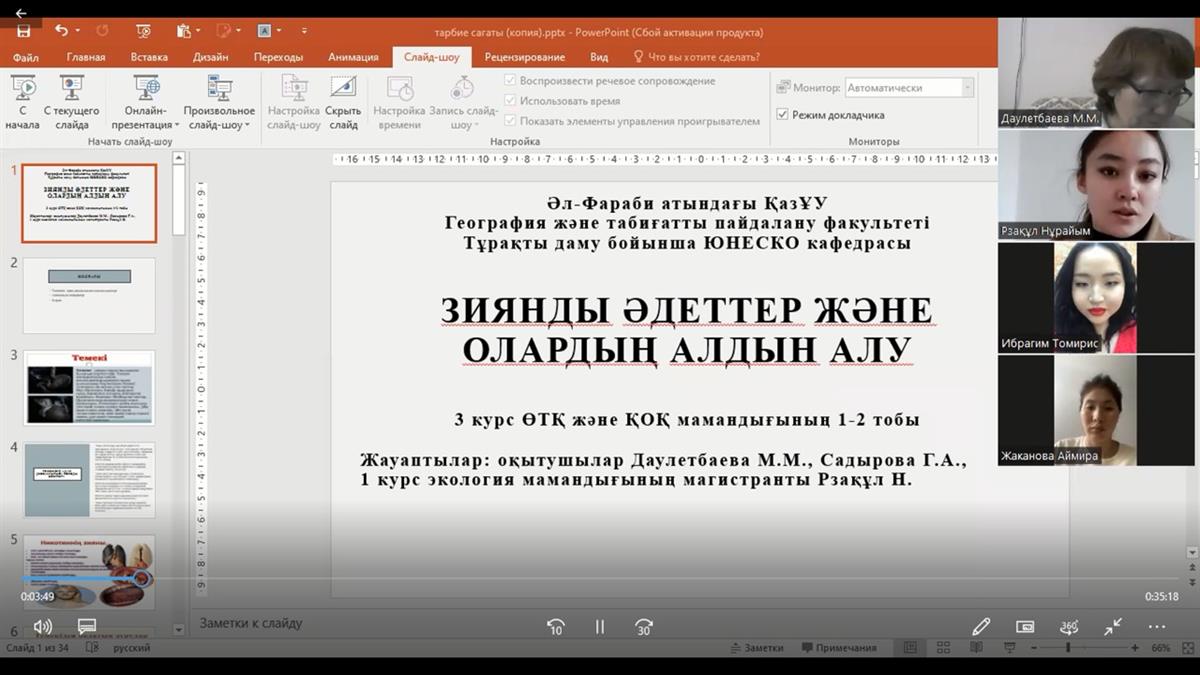1200x675 pixels.
Task: Toggle Presenter View checkbox
Action: click(x=783, y=115)
